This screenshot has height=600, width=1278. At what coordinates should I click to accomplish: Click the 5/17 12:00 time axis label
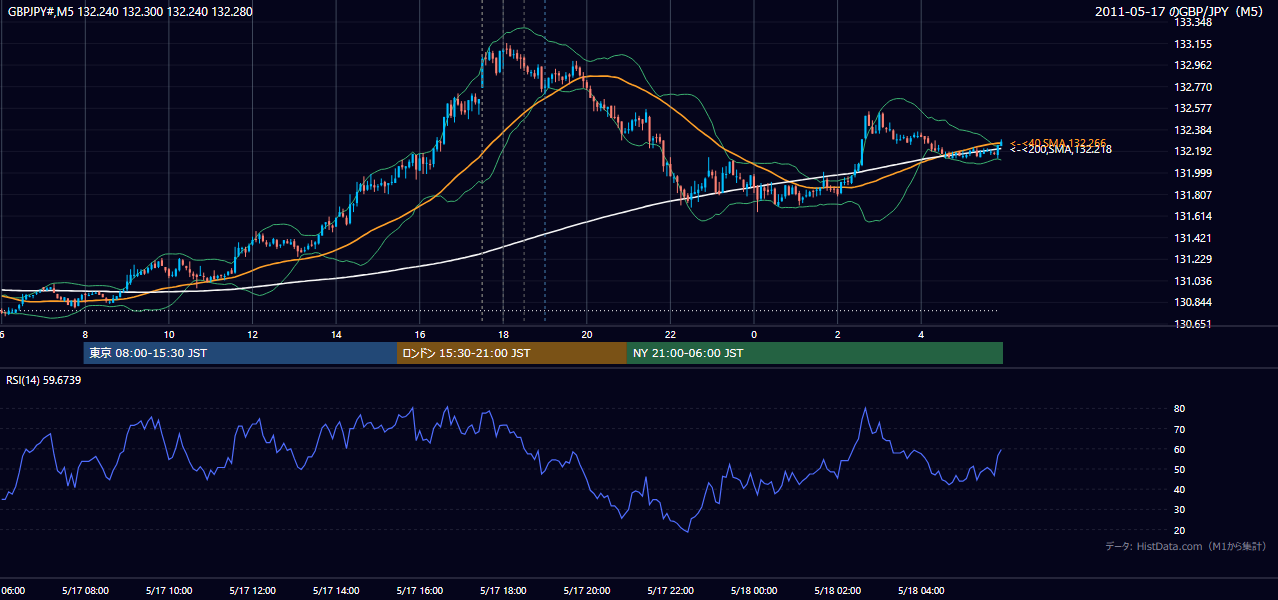(252, 591)
